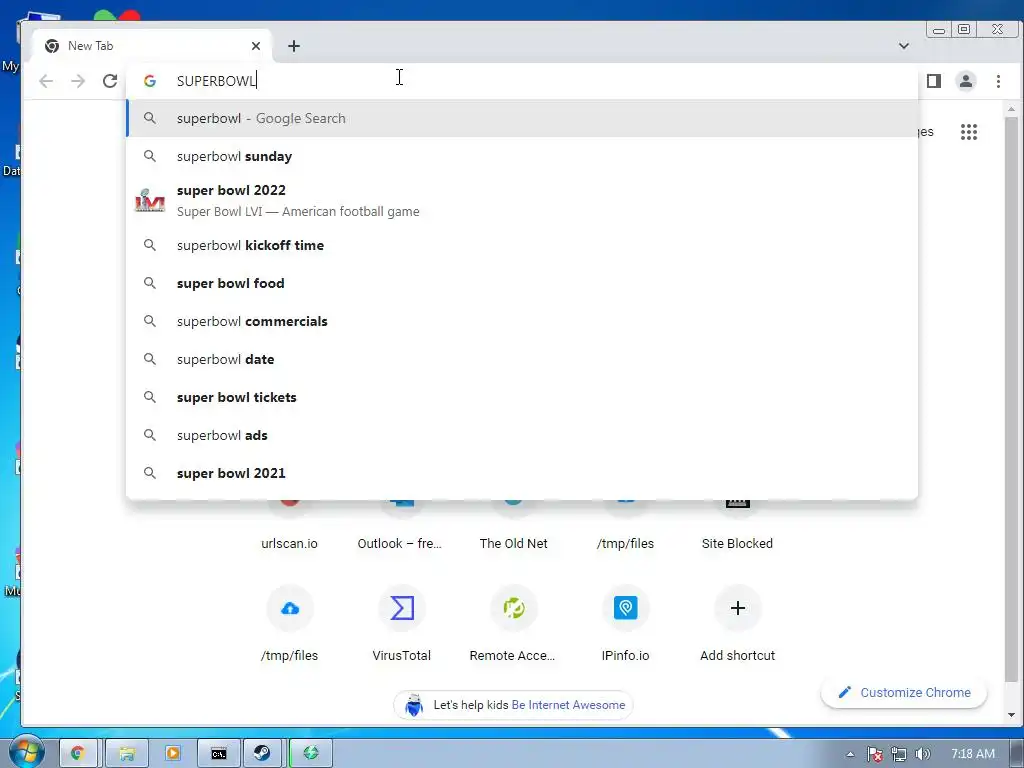Open the Outlook shortcut
Viewport: 1024px width, 768px height.
pos(400,543)
